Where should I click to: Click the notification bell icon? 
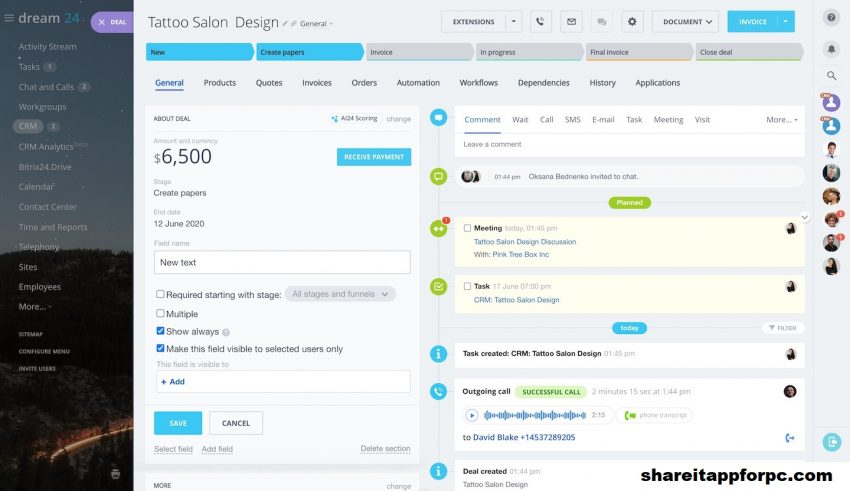pyautogui.click(x=831, y=48)
